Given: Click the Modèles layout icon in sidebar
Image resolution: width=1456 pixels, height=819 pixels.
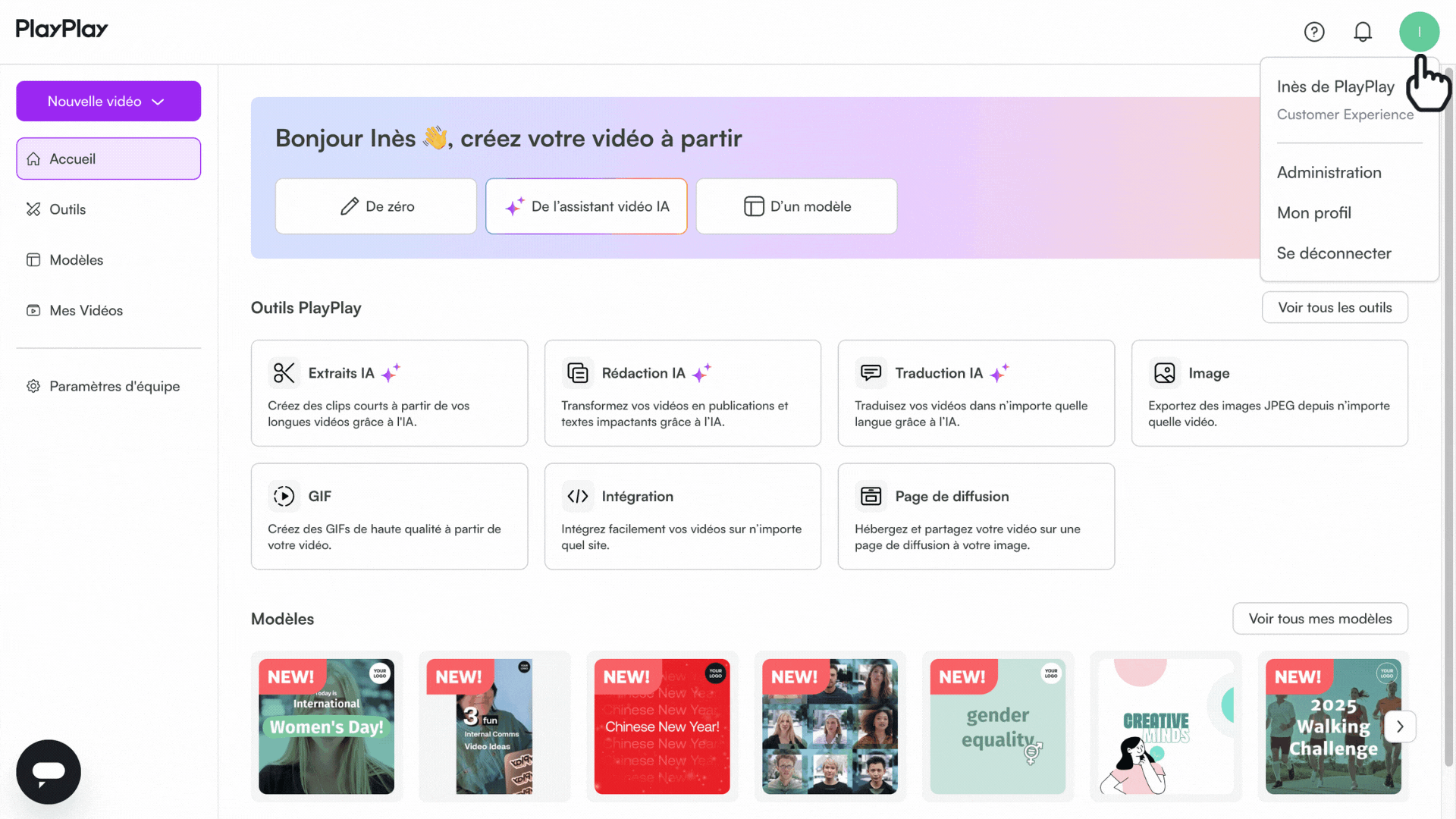Looking at the screenshot, I should pos(33,260).
